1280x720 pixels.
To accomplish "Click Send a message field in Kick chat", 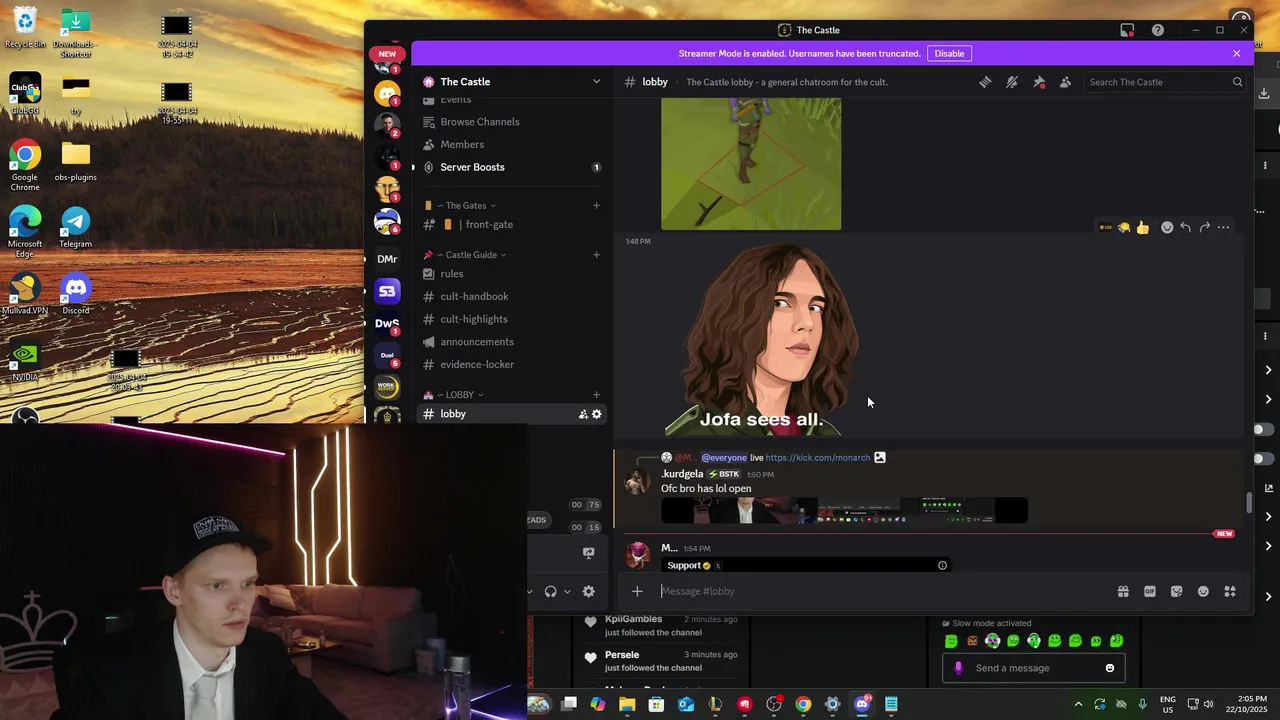I will (1035, 668).
